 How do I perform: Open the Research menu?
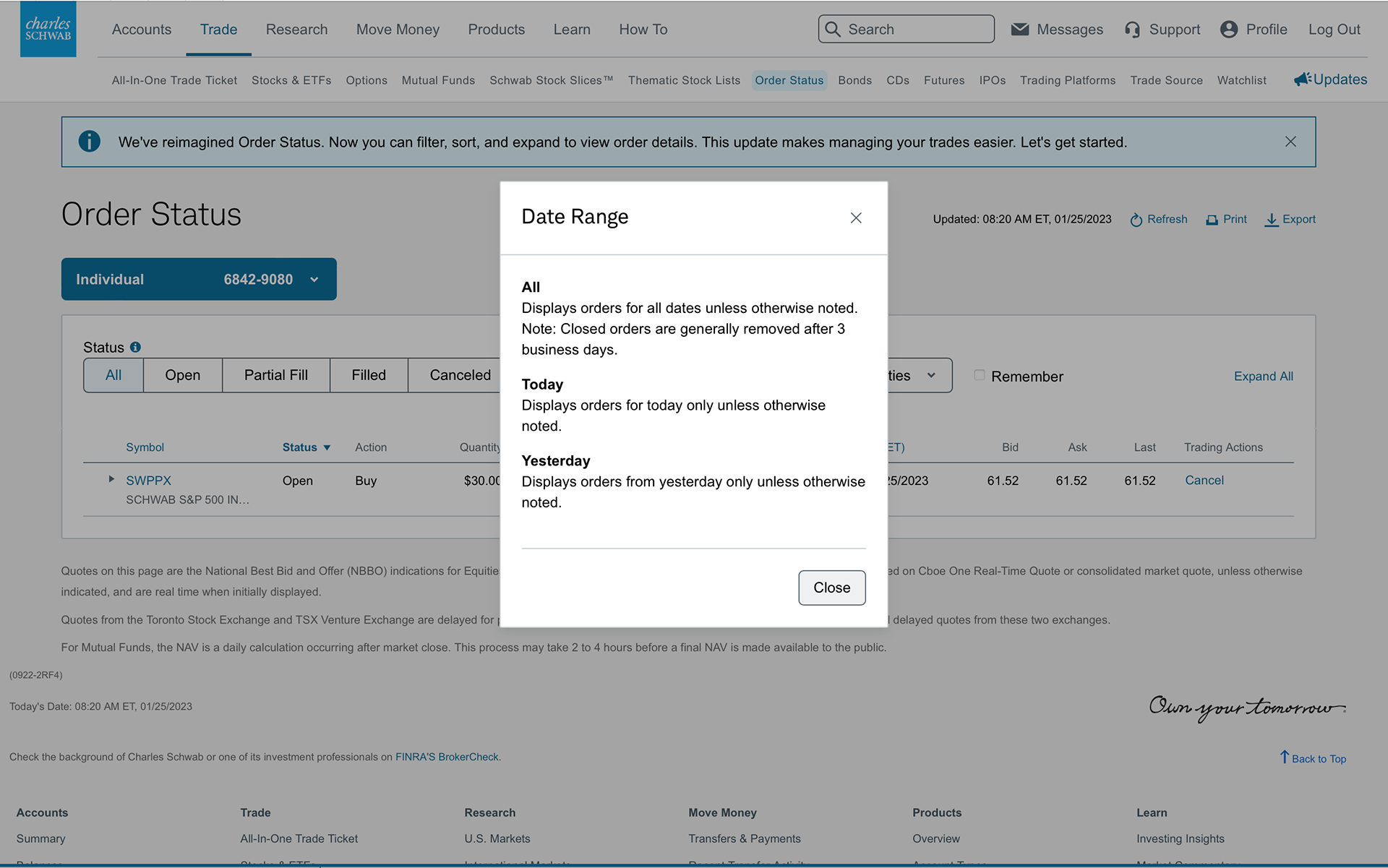pos(296,30)
